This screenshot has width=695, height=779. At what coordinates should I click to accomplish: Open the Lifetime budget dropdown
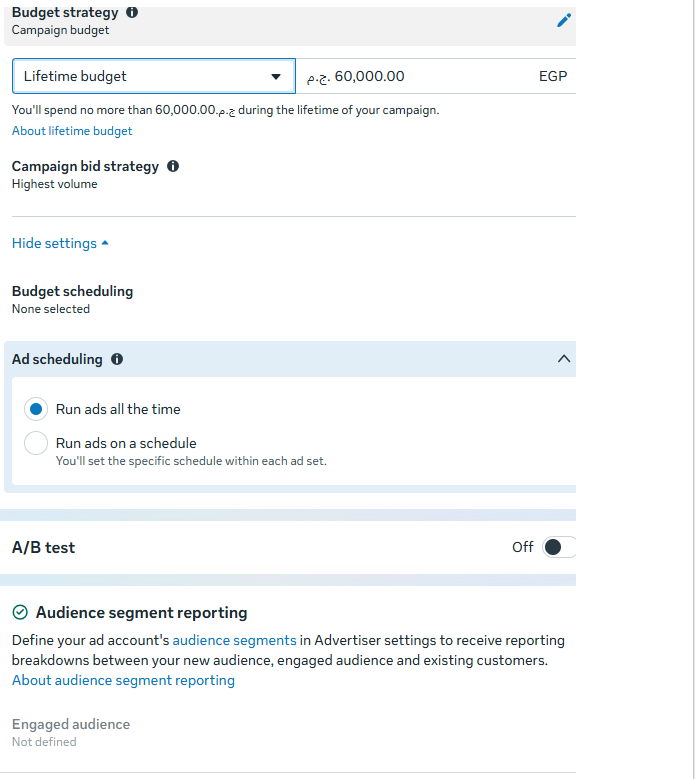coord(154,76)
